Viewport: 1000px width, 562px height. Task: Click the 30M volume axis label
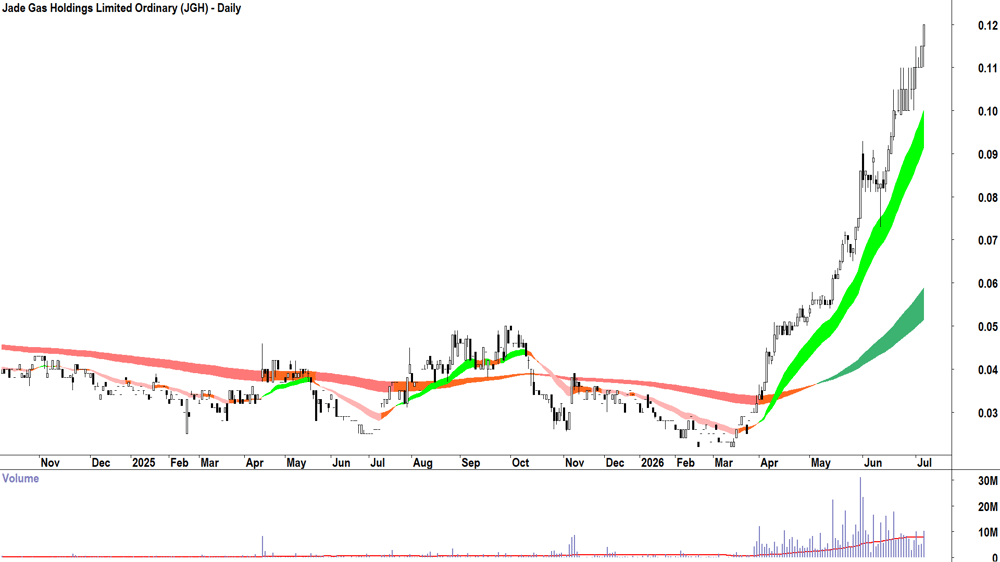tap(987, 482)
